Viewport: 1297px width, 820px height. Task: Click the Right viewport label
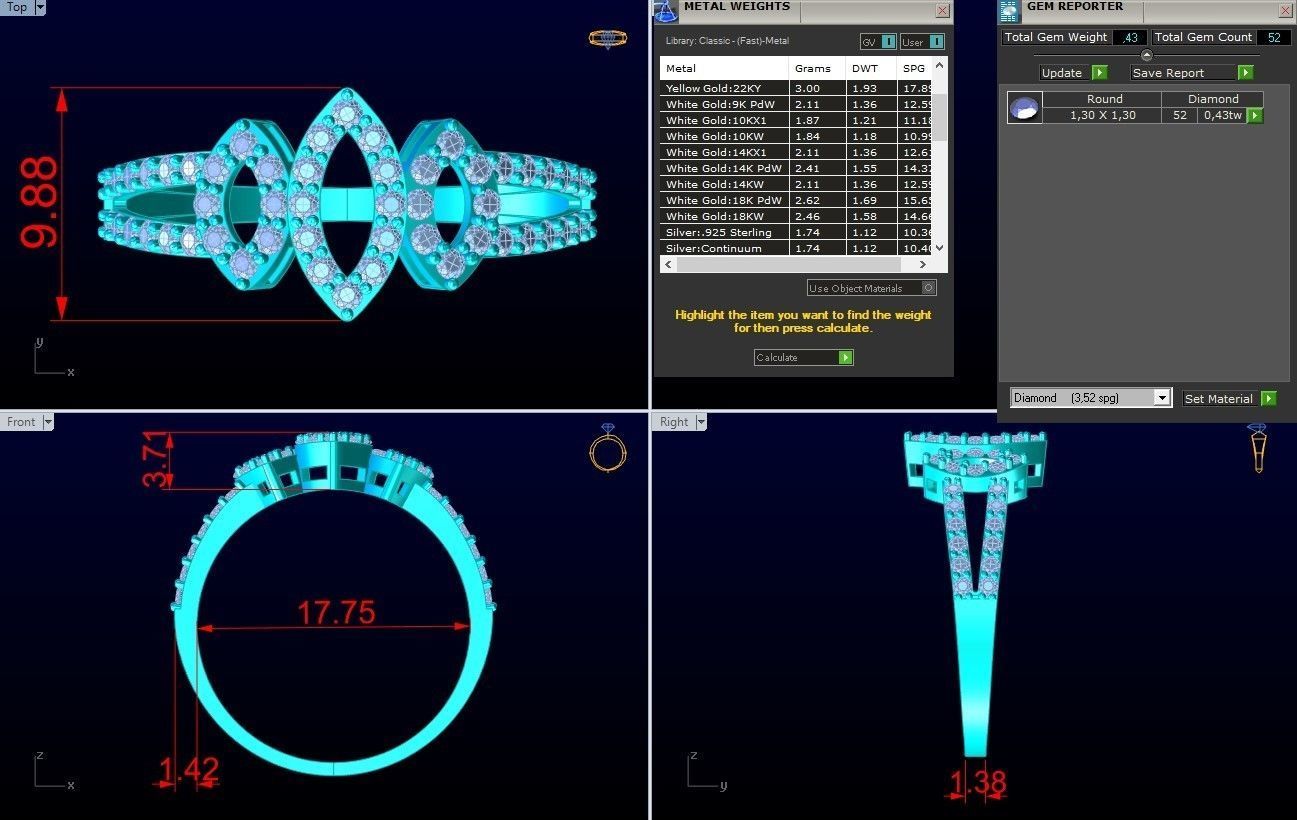coord(674,422)
